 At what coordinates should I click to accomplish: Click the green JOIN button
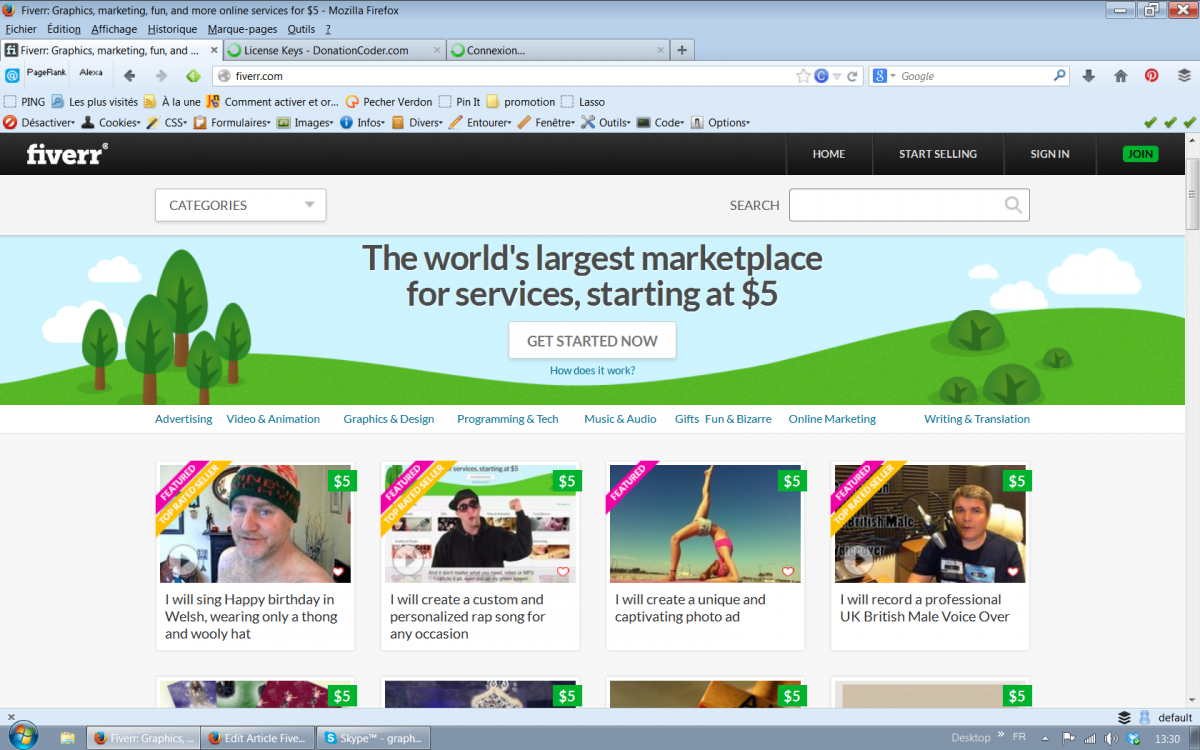pos(1140,154)
